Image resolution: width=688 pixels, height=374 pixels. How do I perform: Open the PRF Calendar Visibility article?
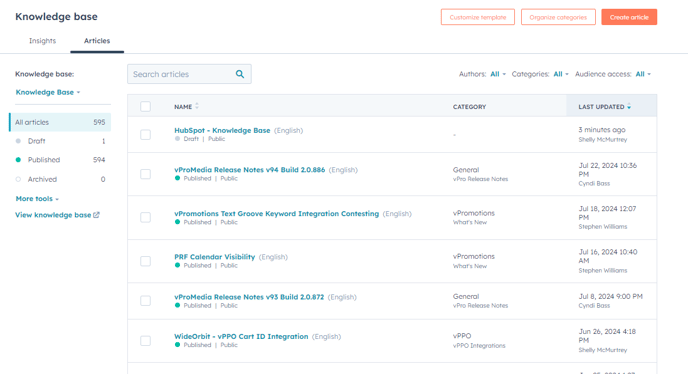[x=215, y=257]
